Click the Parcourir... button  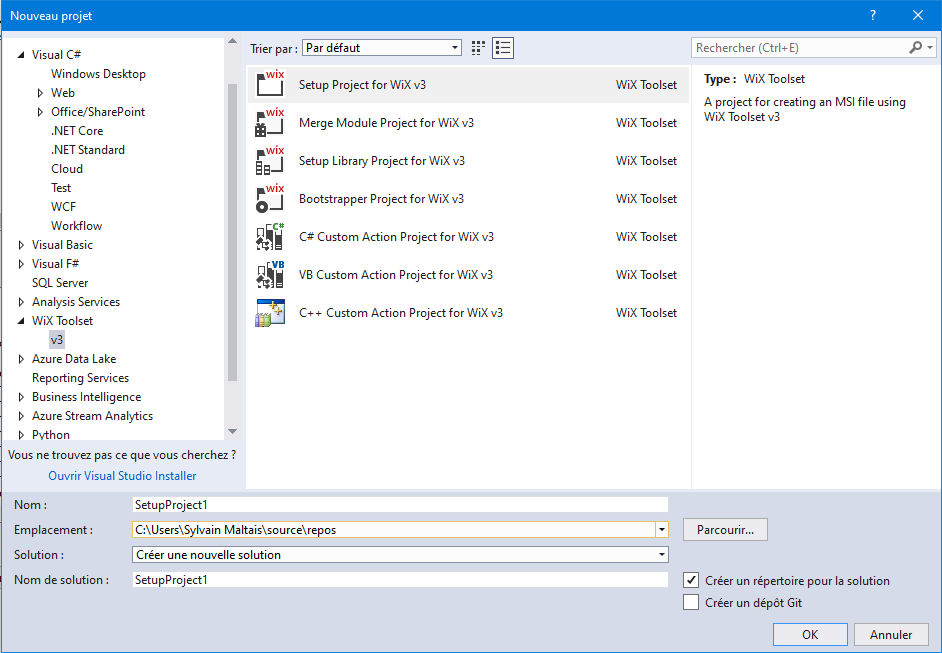click(725, 529)
